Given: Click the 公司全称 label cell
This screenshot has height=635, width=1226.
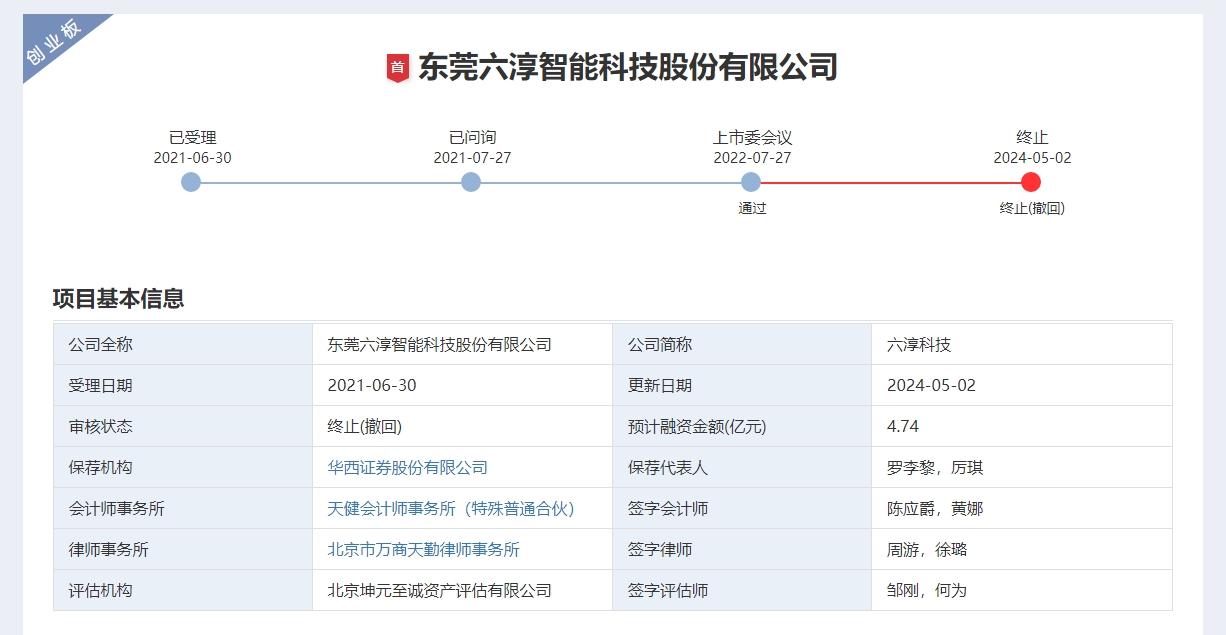Looking at the screenshot, I should tap(183, 344).
